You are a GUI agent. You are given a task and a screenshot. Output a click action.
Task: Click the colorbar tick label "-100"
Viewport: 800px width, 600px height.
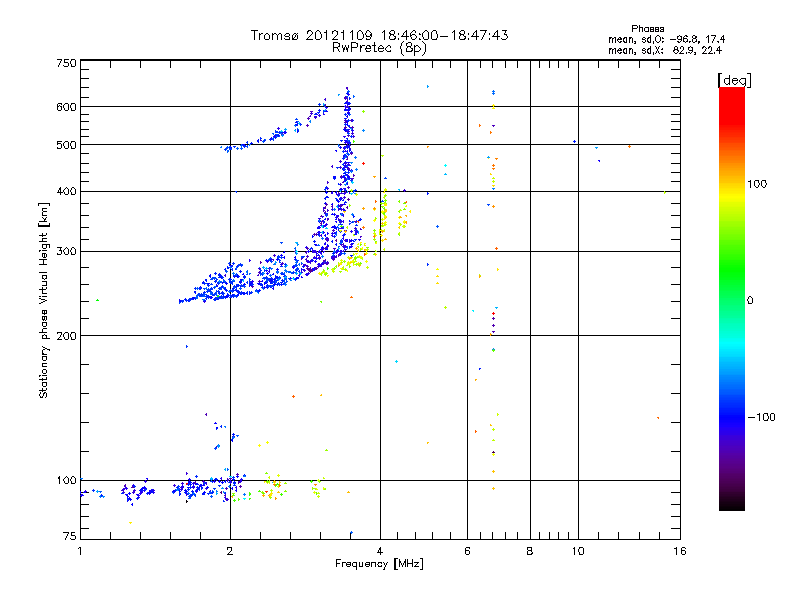(761, 417)
